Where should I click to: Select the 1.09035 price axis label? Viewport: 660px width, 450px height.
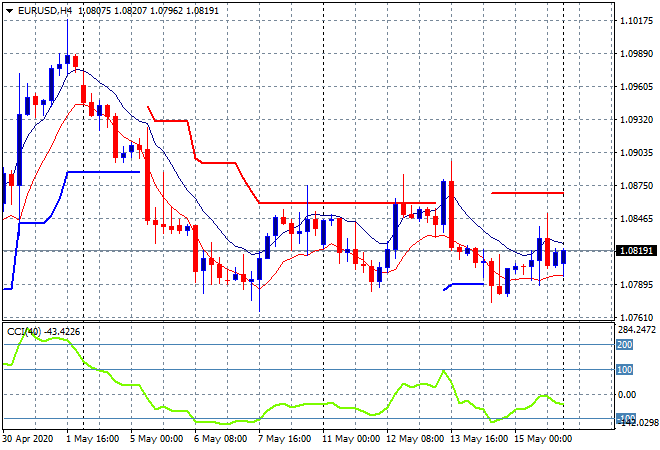(637, 152)
